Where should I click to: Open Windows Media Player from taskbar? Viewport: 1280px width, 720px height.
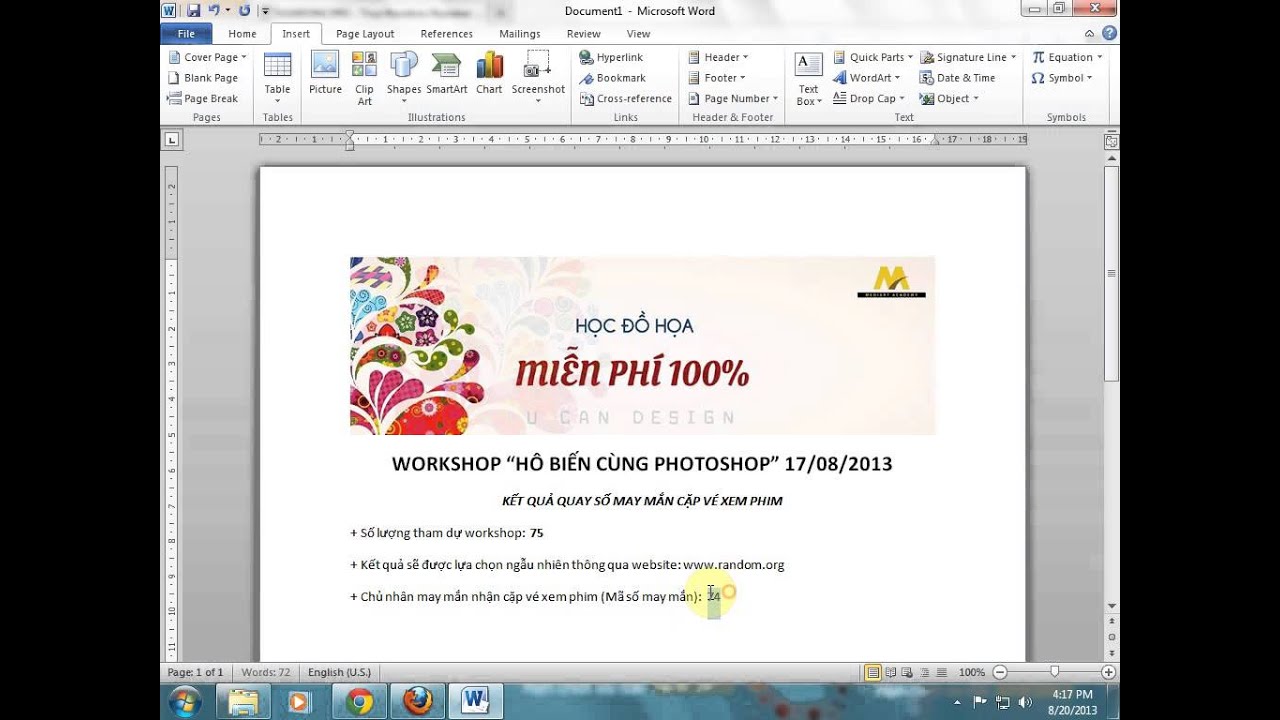click(299, 703)
